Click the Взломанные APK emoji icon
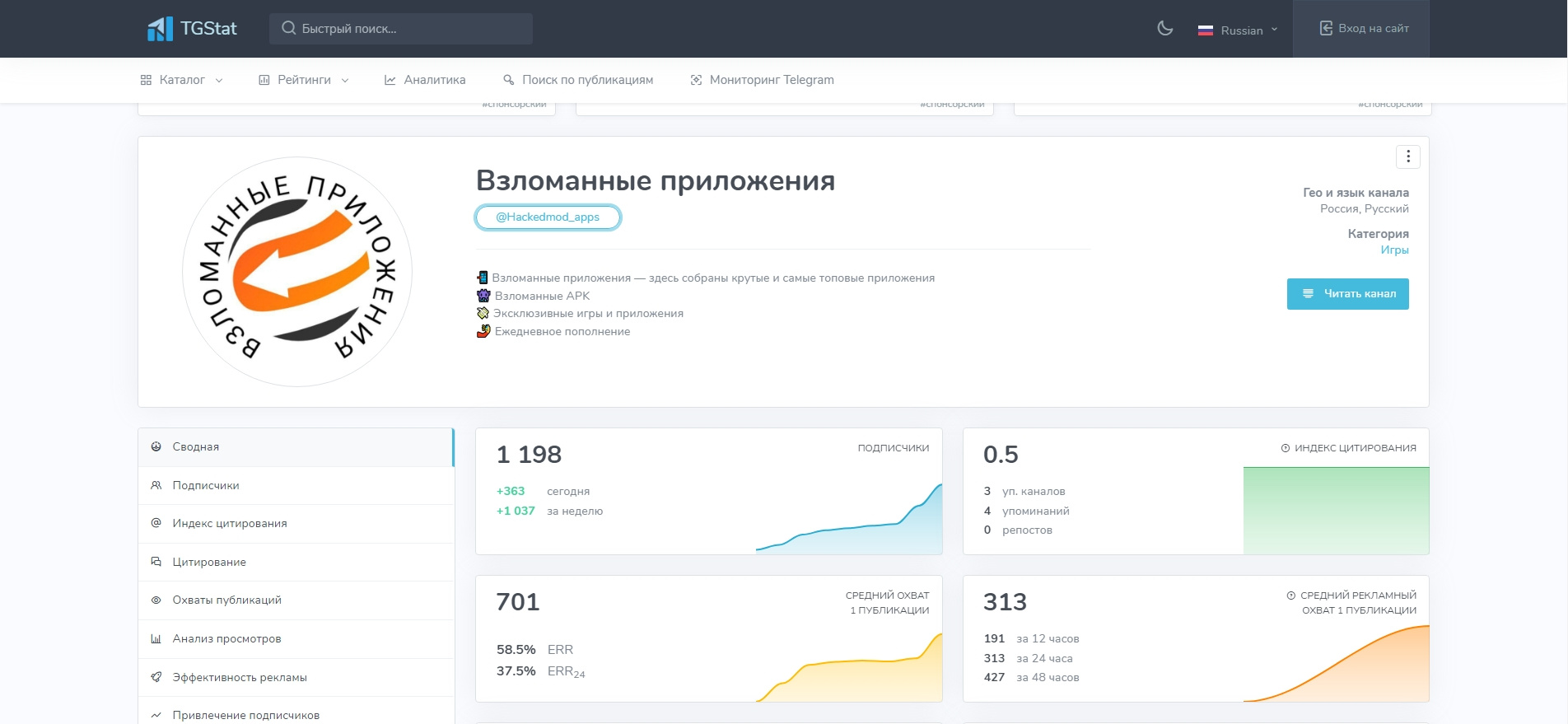 point(483,296)
